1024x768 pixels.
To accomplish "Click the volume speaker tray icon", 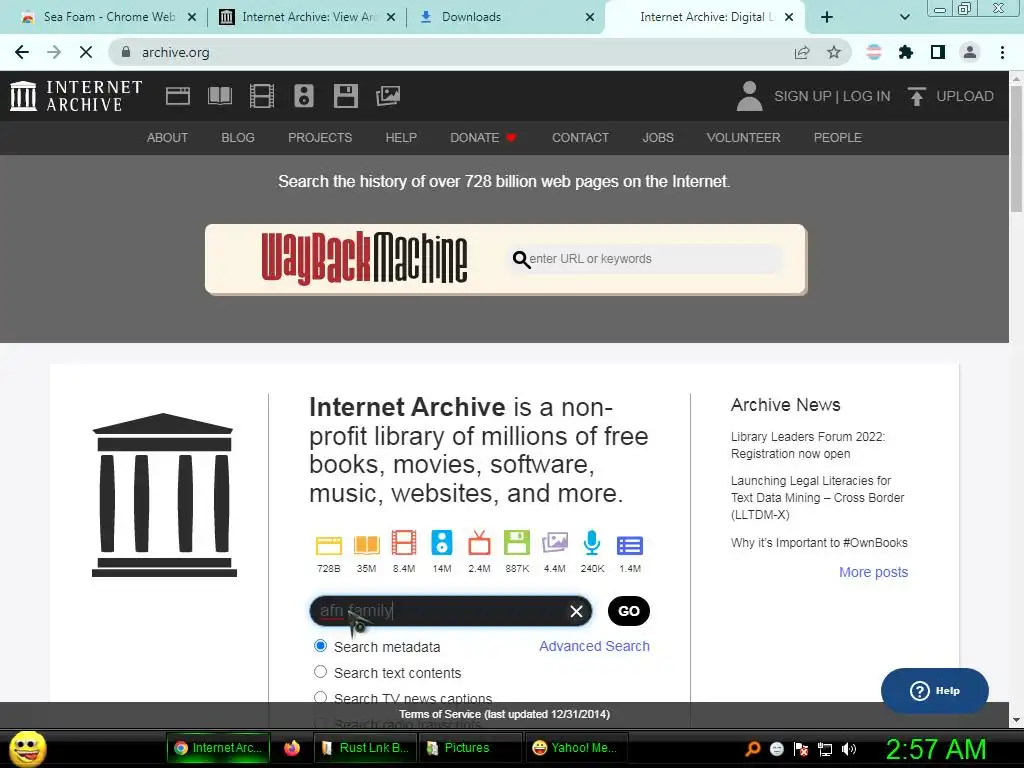I will [848, 749].
